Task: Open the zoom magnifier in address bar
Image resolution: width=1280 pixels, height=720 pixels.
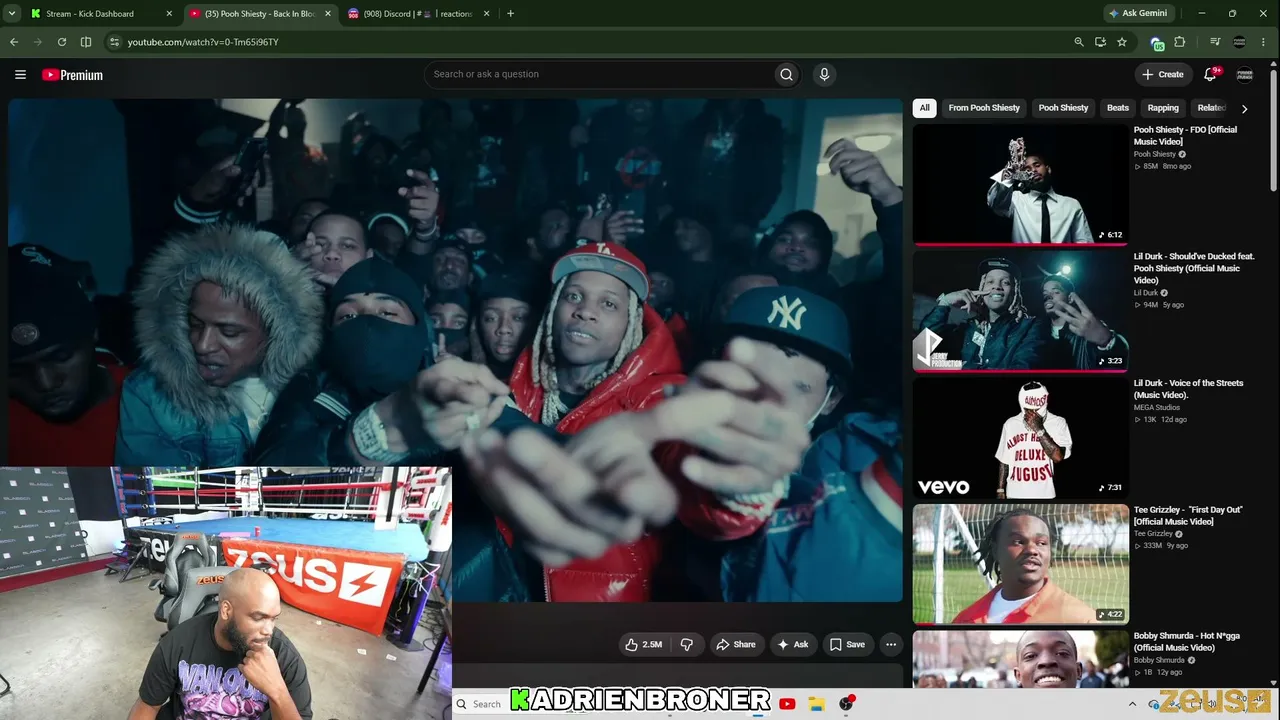Action: click(x=1078, y=42)
